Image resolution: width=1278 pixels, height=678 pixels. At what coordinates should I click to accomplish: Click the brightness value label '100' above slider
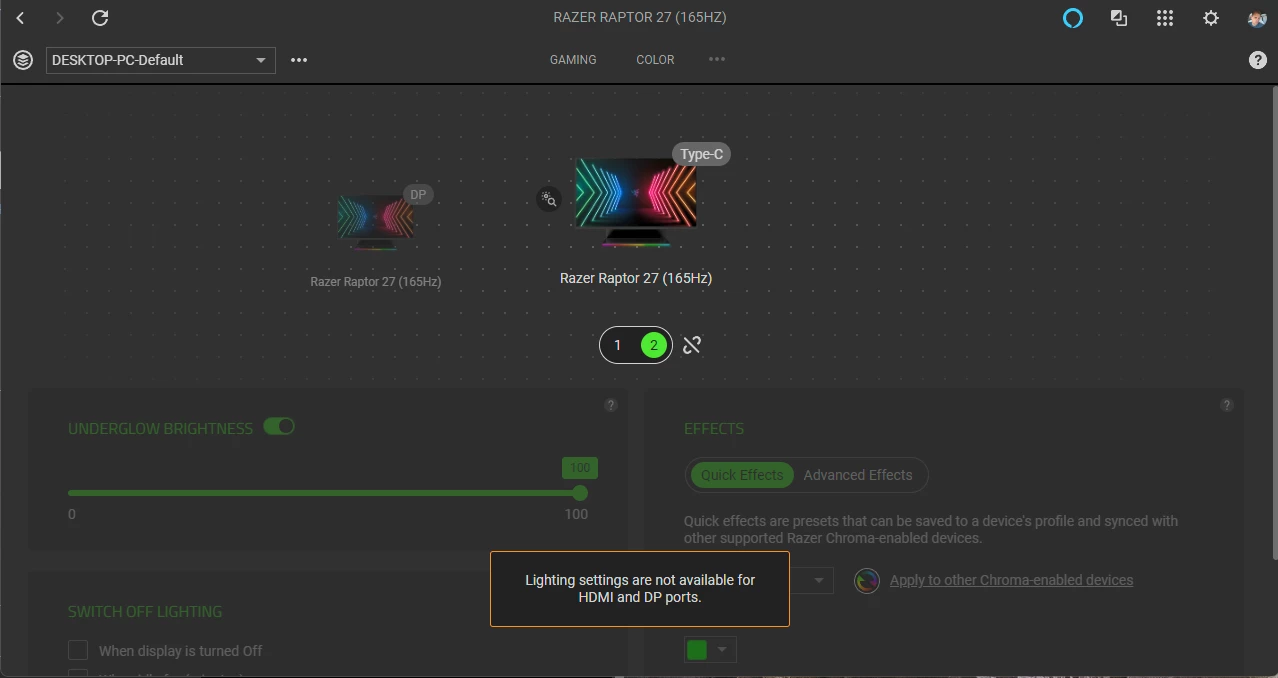tap(580, 467)
